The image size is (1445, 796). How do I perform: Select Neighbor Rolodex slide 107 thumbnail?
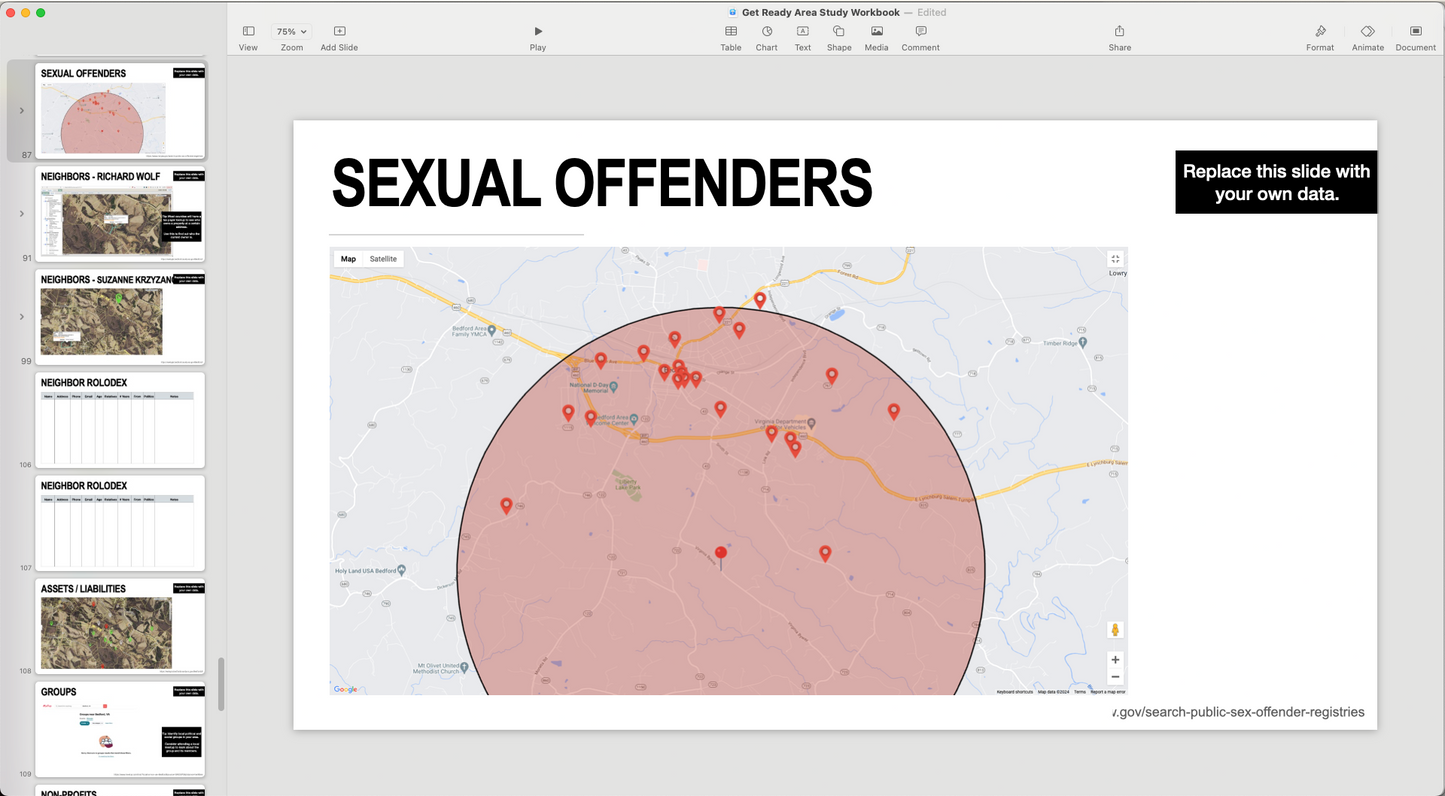(120, 523)
